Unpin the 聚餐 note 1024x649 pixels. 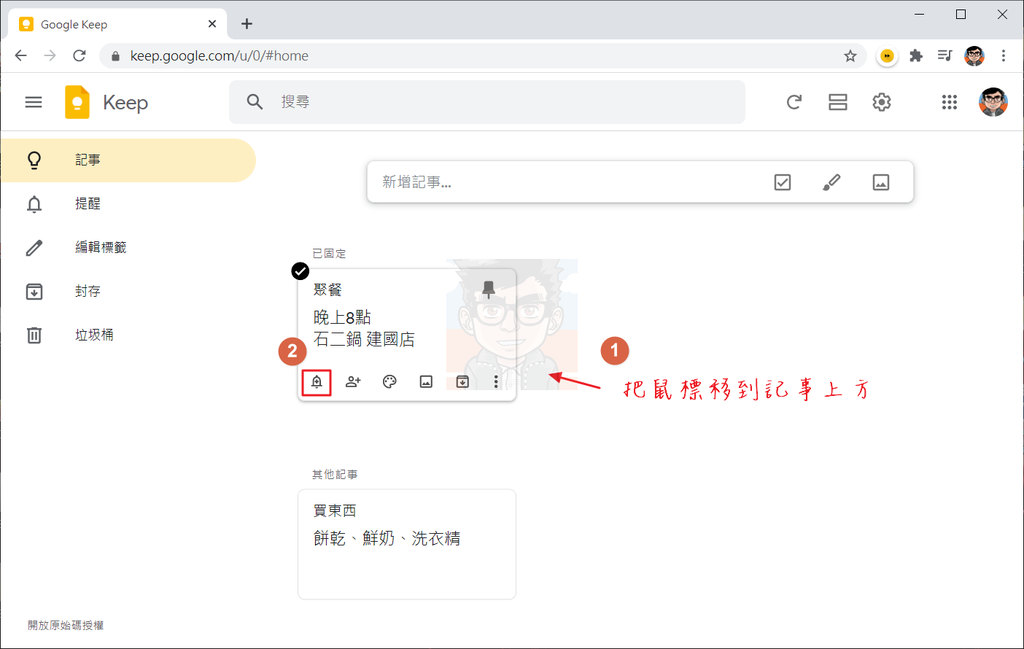tap(488, 289)
